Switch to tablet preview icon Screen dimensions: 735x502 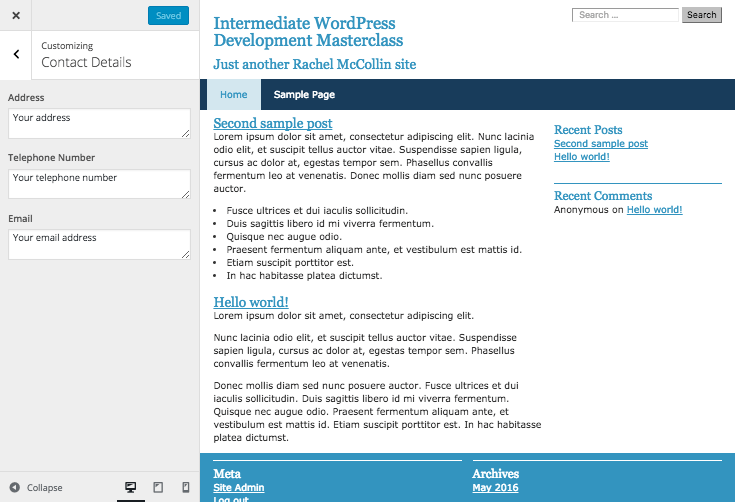pos(158,487)
